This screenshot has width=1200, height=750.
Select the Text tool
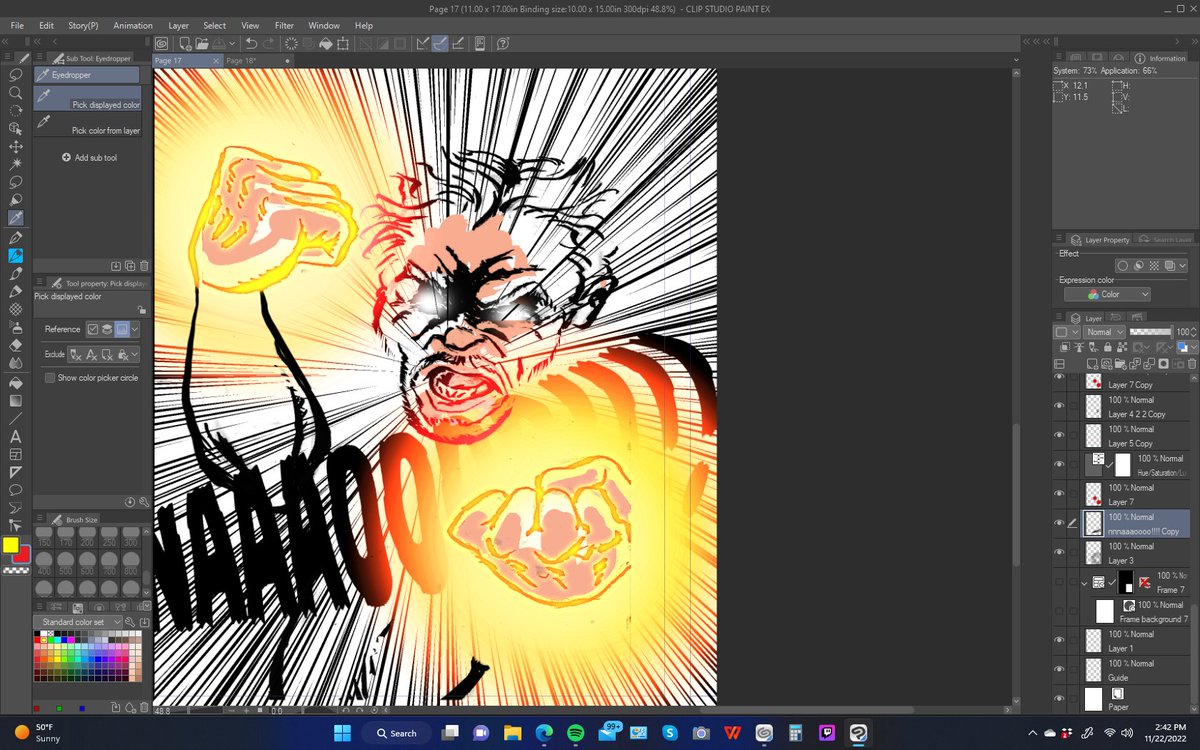pos(16,436)
